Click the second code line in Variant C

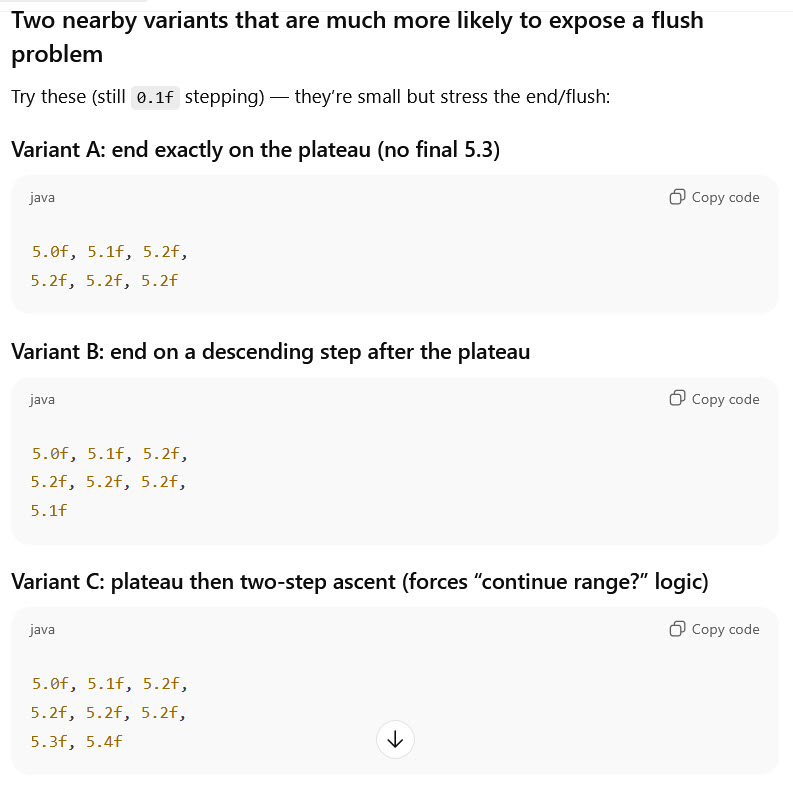(x=109, y=713)
